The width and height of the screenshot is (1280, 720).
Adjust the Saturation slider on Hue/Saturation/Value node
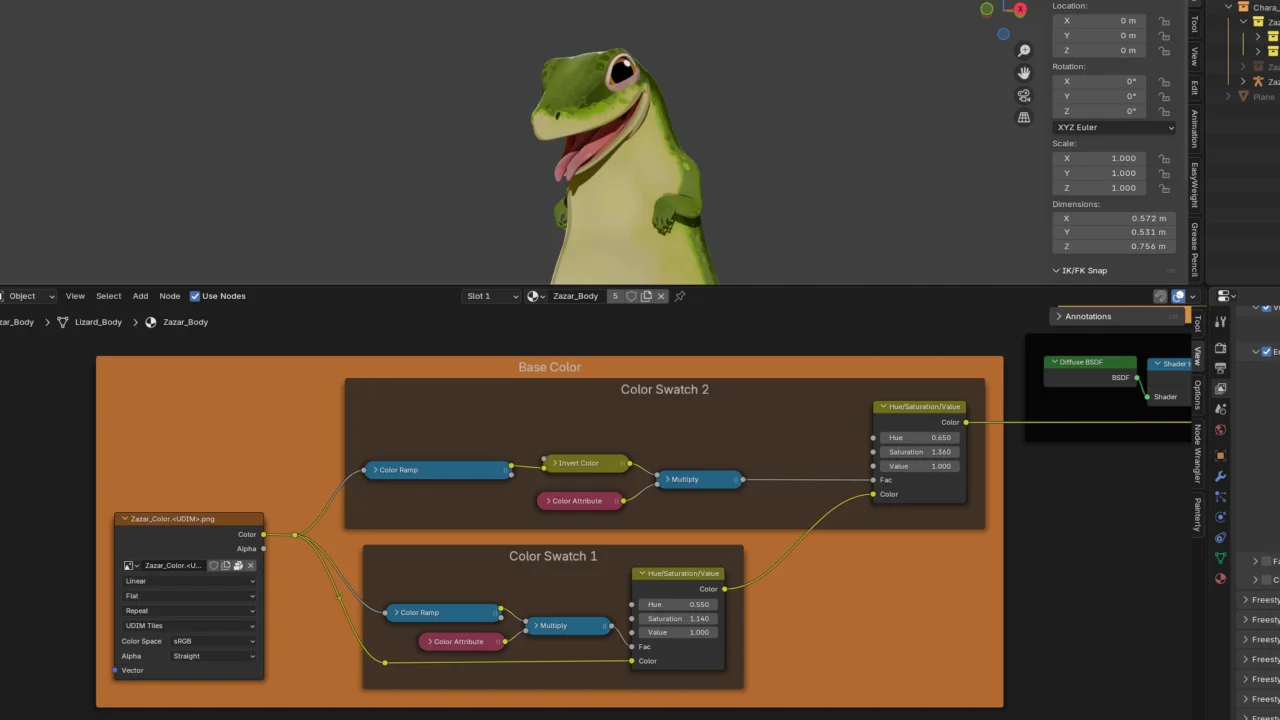tap(918, 451)
